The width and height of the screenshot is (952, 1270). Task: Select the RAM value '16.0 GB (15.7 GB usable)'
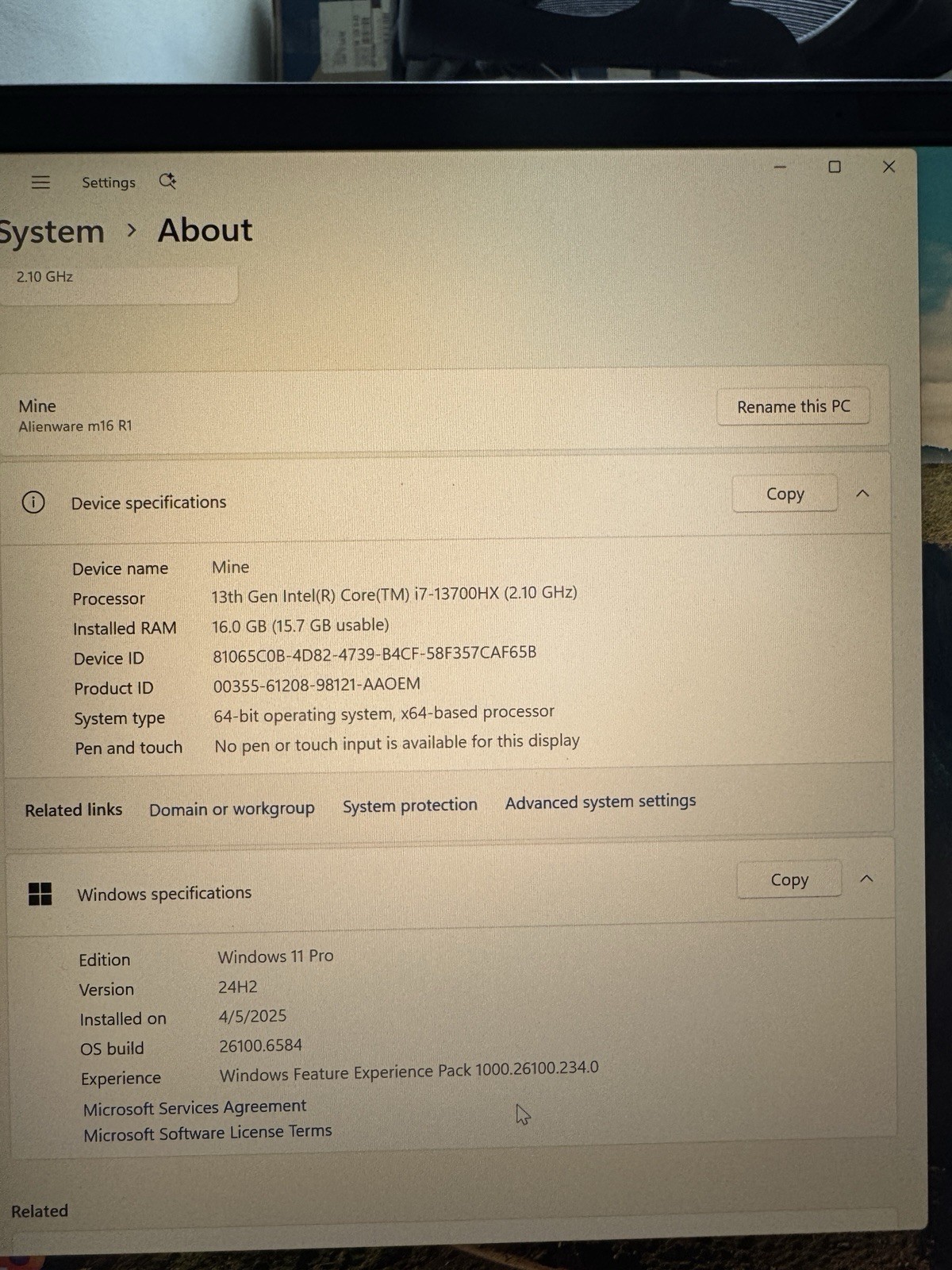pos(301,625)
